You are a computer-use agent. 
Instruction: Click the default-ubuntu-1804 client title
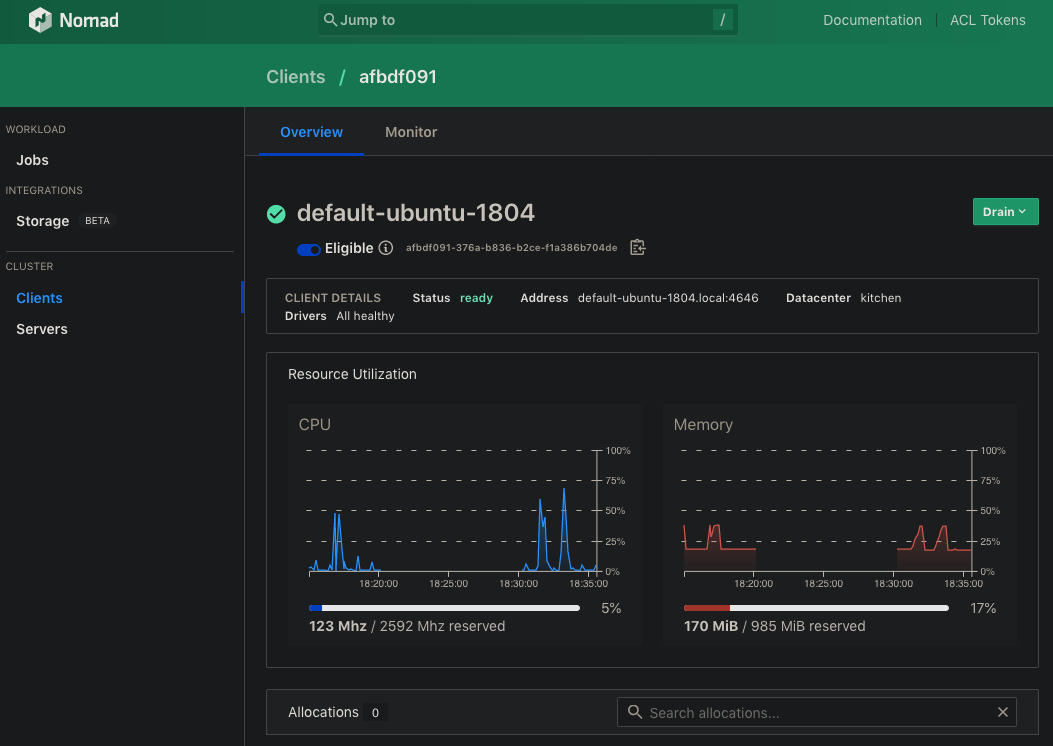click(x=416, y=213)
